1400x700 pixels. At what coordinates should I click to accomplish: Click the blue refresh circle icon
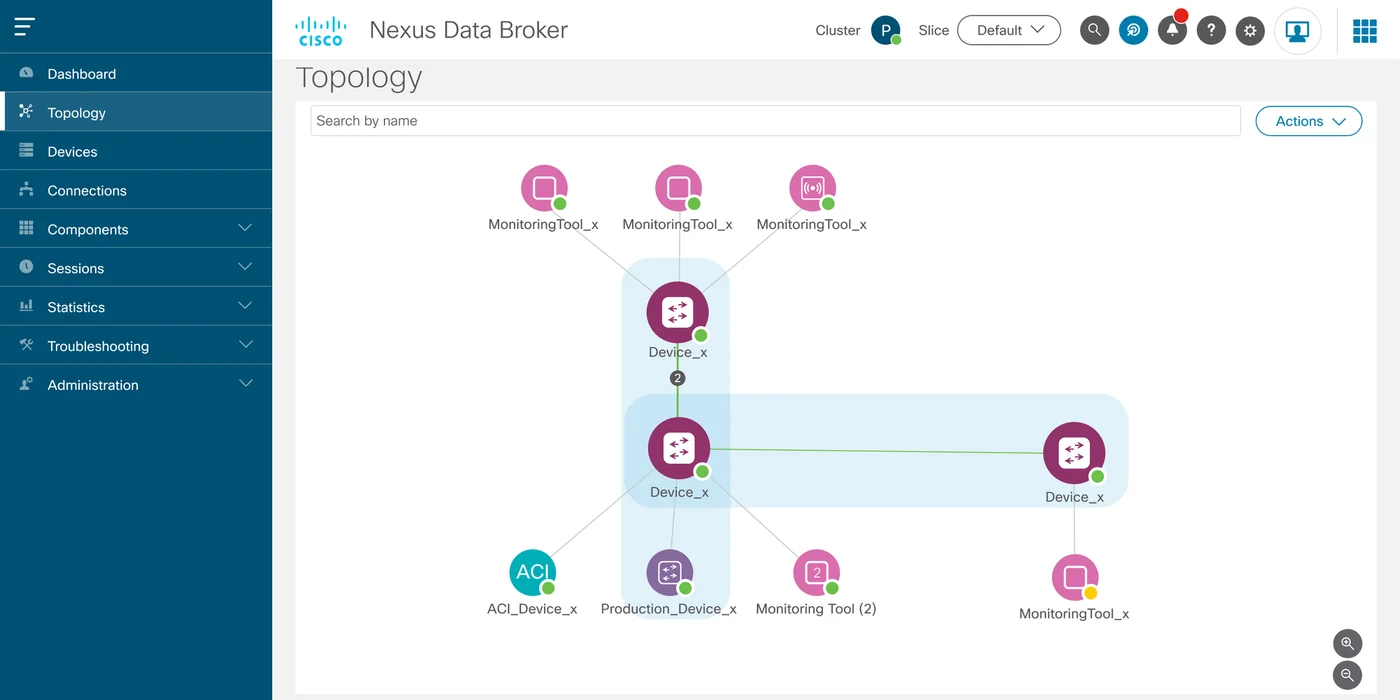click(x=1133, y=30)
